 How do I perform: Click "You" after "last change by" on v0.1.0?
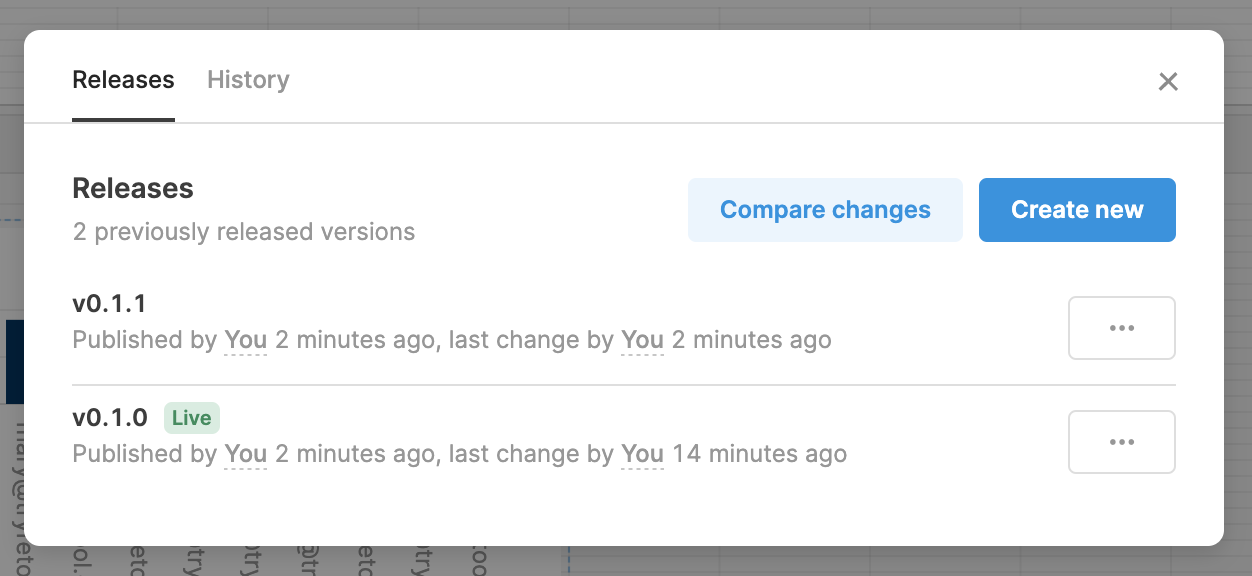[x=642, y=454]
